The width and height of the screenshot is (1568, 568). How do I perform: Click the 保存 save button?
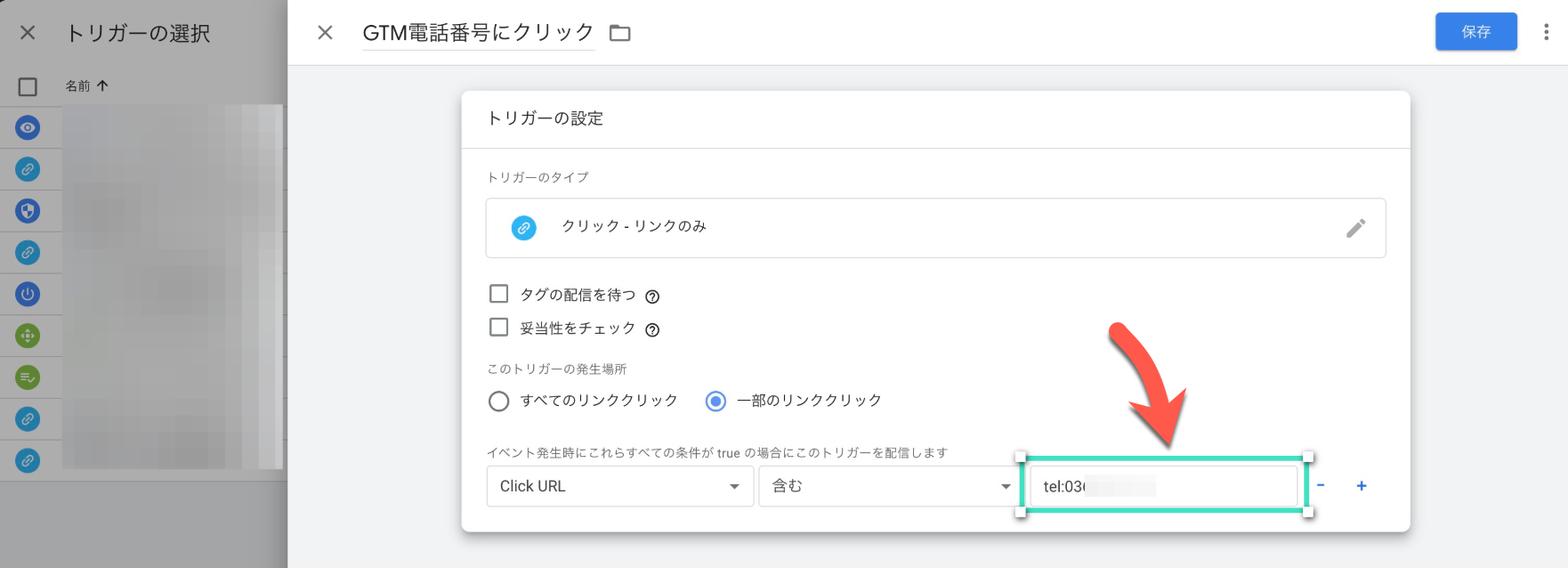click(1475, 32)
